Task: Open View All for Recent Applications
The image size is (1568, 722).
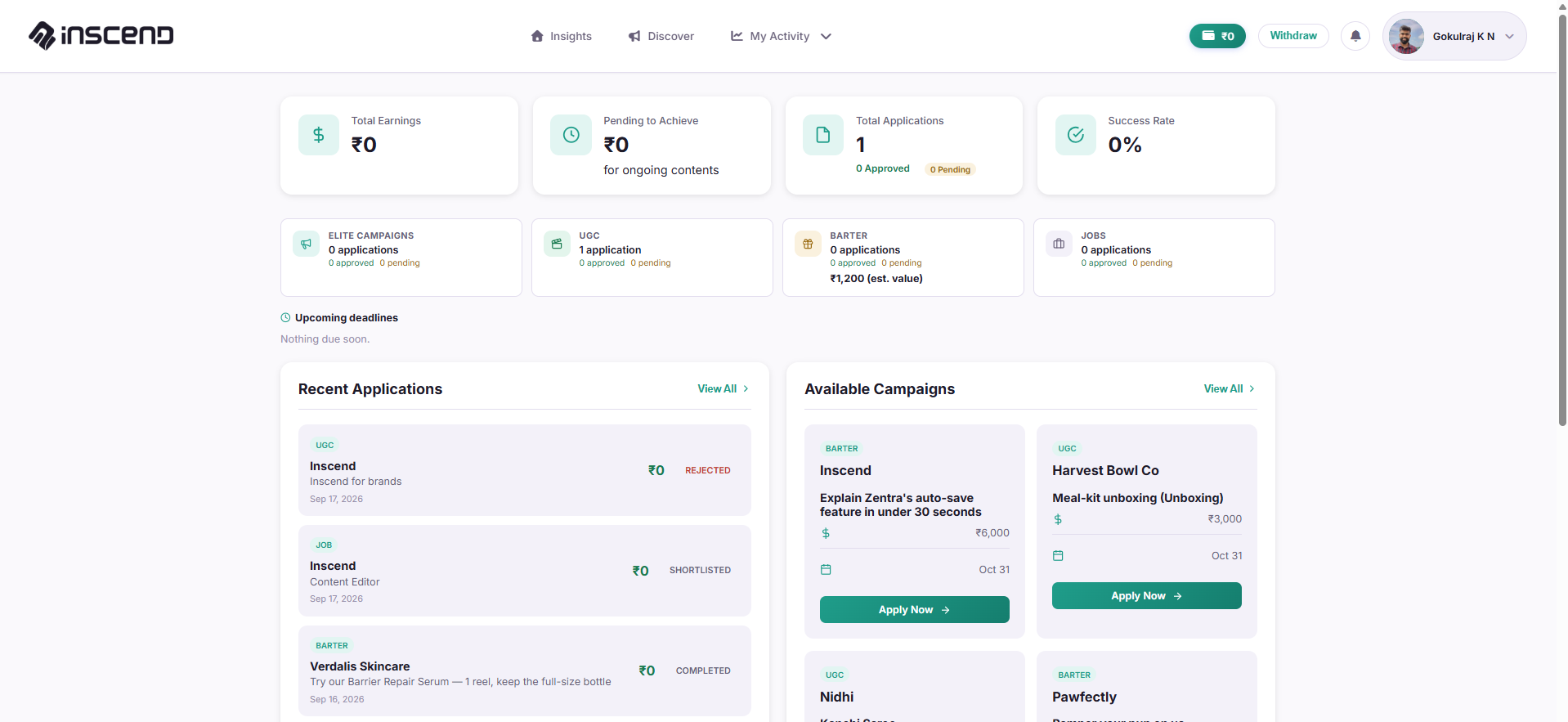Action: point(723,389)
